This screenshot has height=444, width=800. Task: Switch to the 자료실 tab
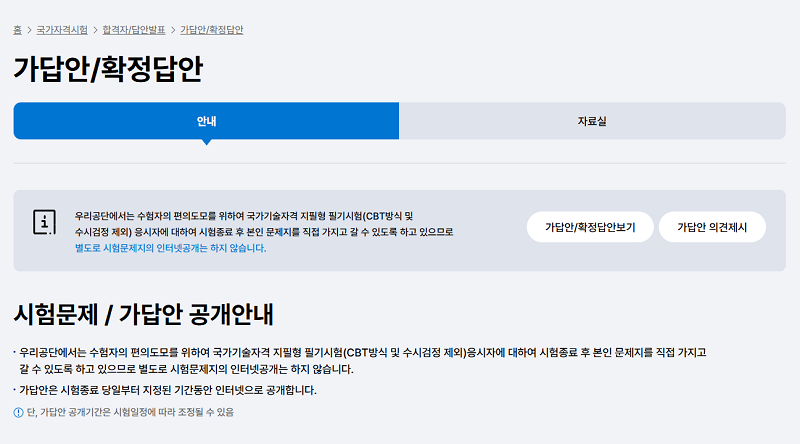[x=592, y=121]
